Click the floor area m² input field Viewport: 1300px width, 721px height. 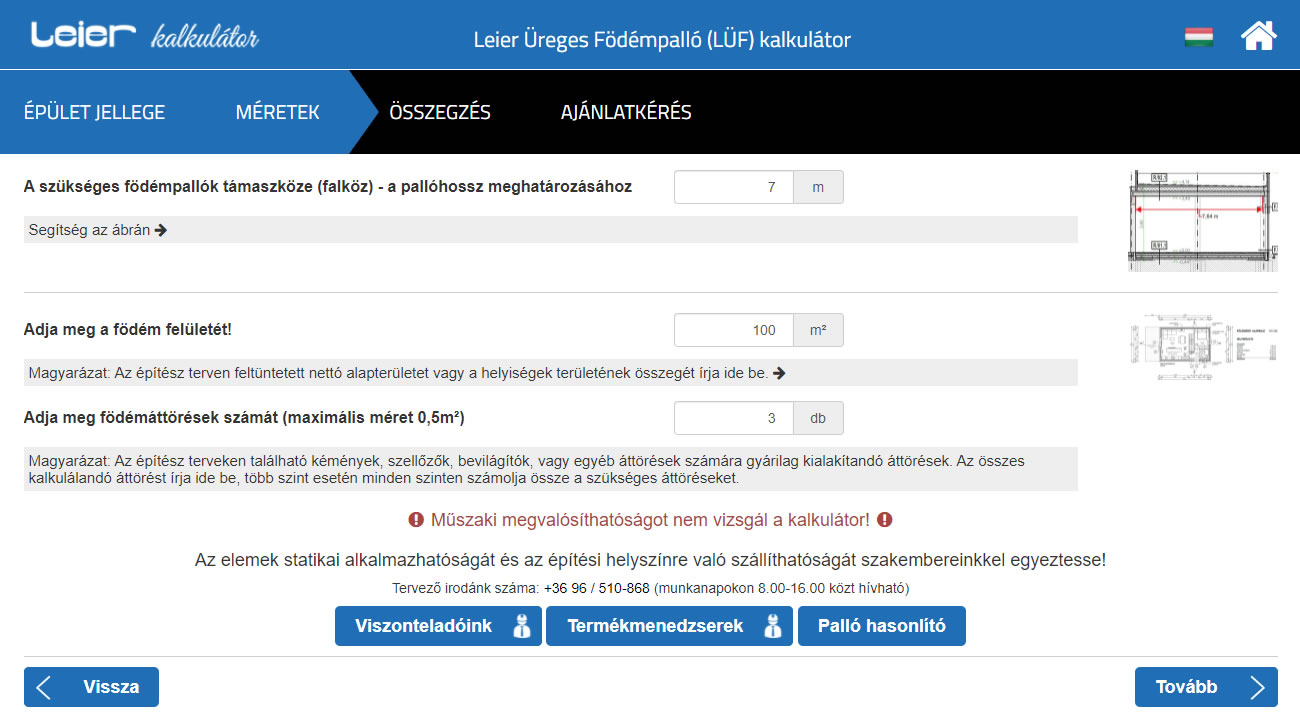point(734,330)
